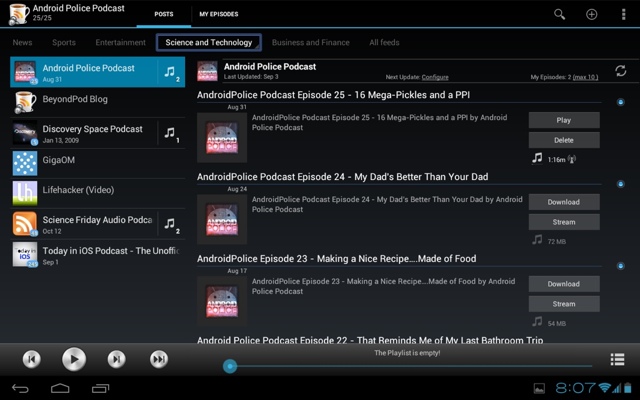Switch to the My Episodes tab

click(219, 14)
